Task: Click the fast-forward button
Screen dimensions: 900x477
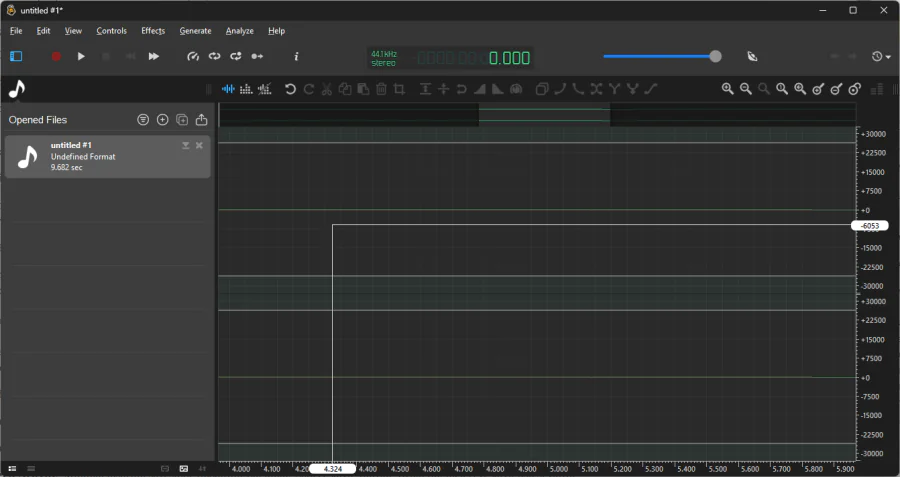Action: [x=154, y=57]
